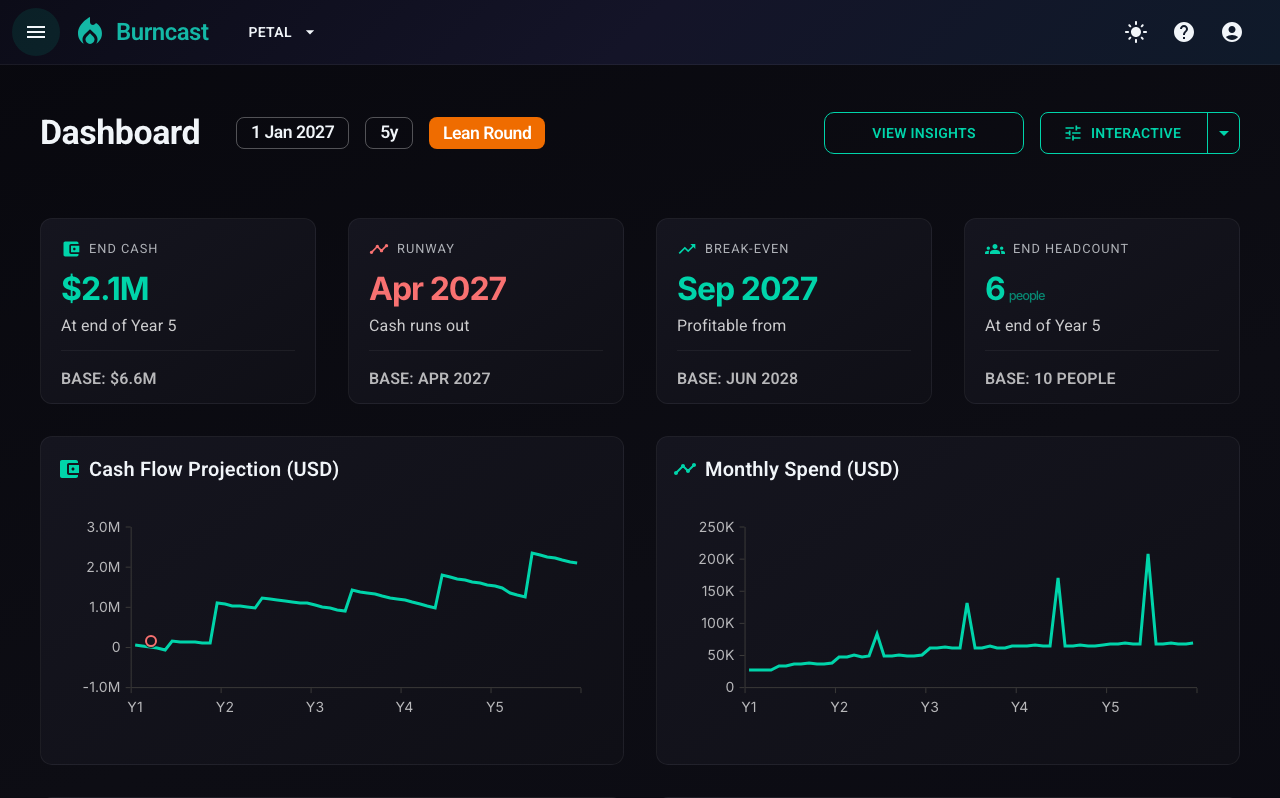Click the BASE: $6.6M text
Viewport: 1280px width, 798px height.
(x=108, y=379)
